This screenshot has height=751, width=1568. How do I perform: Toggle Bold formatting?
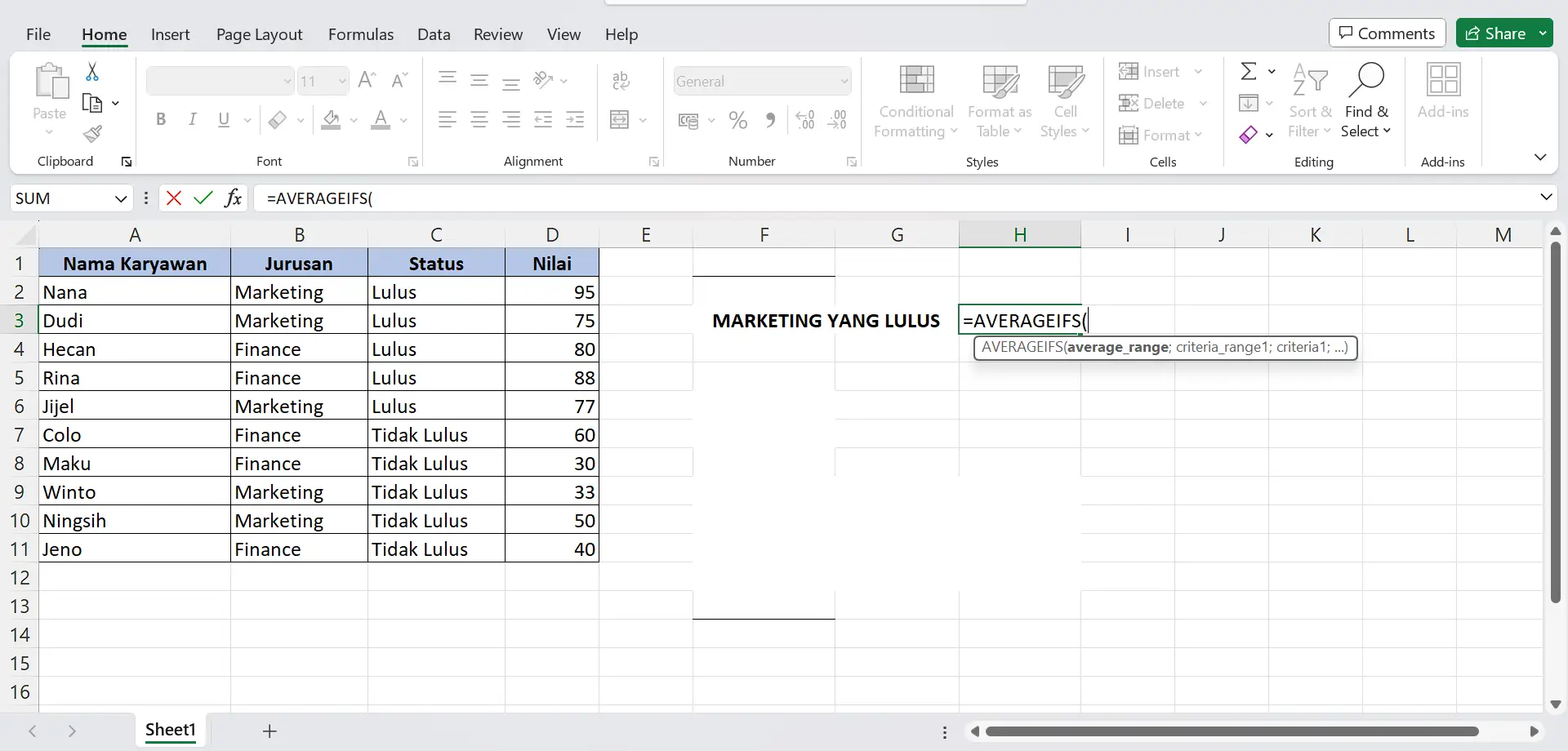(x=161, y=120)
